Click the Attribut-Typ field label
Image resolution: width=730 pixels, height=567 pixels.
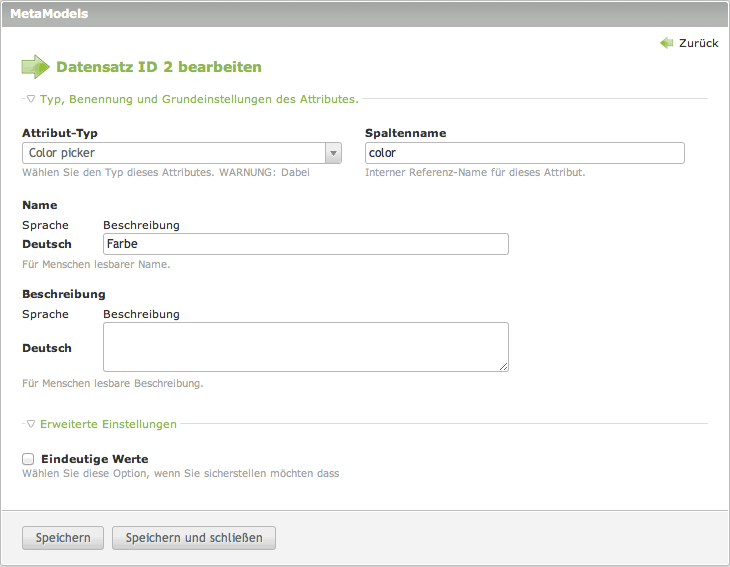(x=59, y=133)
